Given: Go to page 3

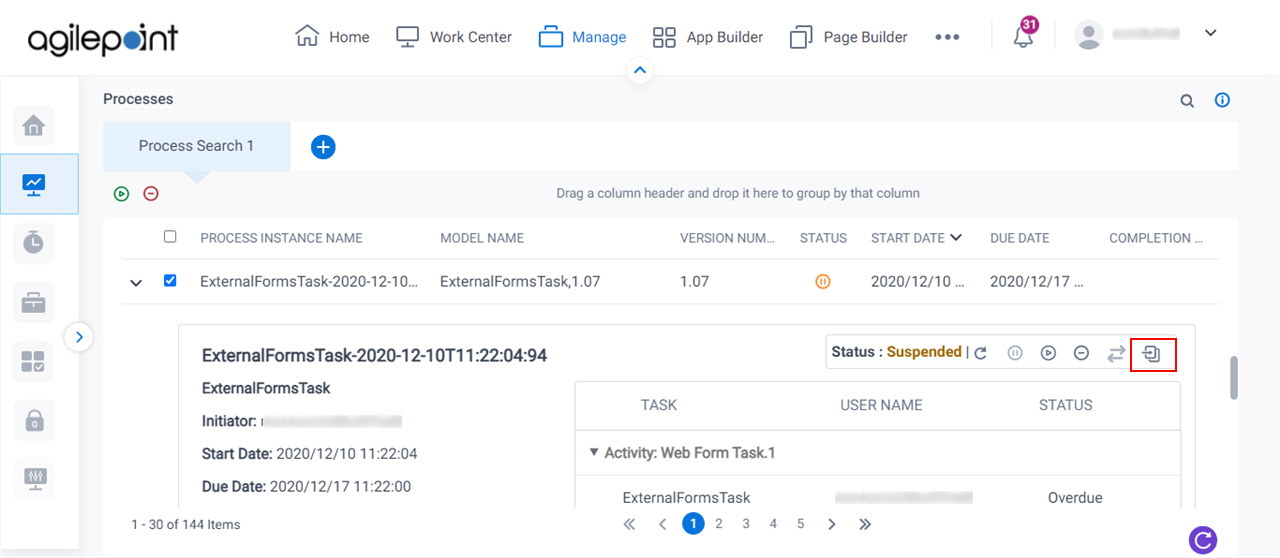Looking at the screenshot, I should [x=746, y=524].
